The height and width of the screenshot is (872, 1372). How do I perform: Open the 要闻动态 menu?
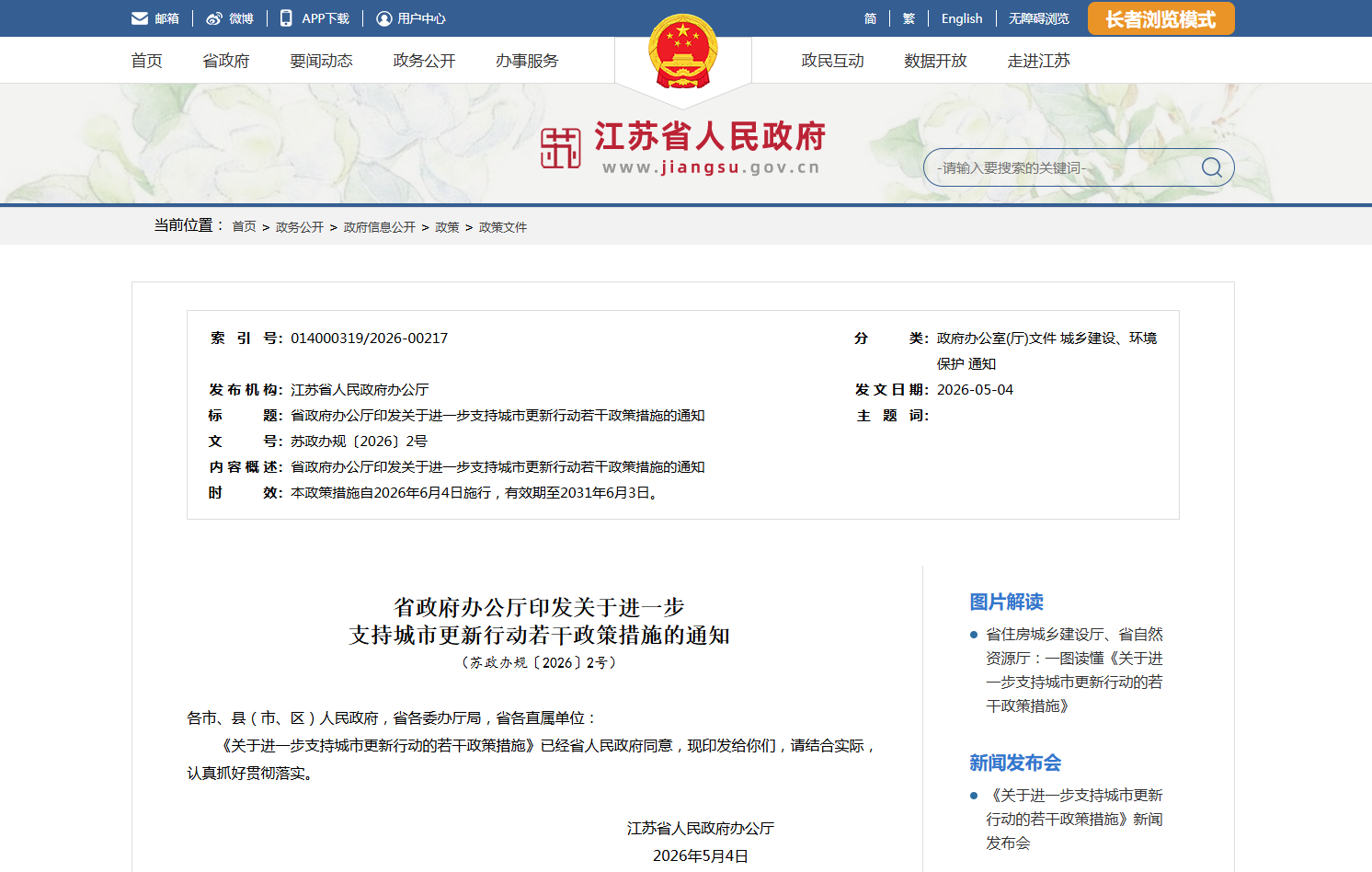point(321,61)
